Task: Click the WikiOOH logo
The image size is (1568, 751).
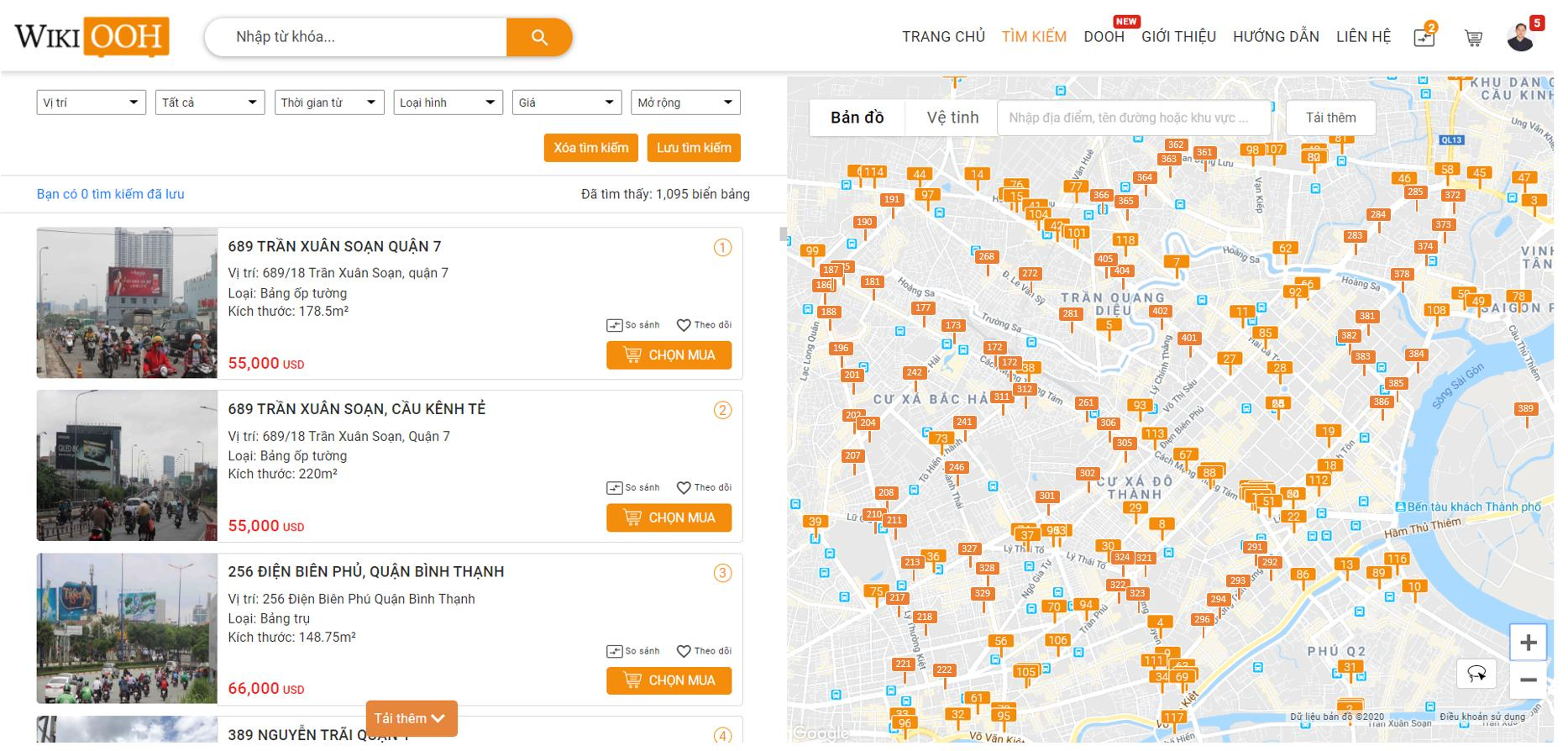Action: coord(92,37)
